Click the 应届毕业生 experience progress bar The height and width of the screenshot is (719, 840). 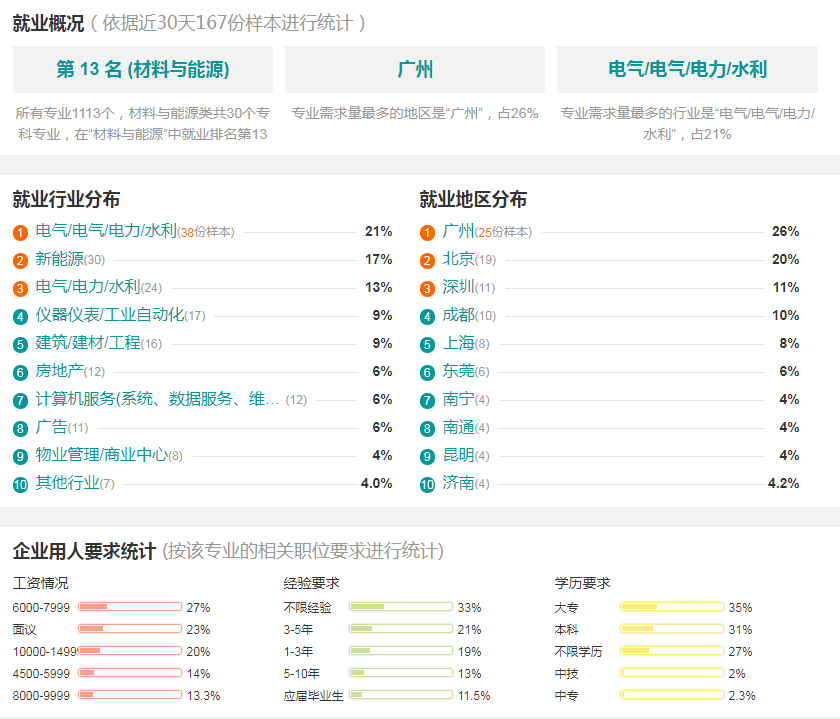401,694
